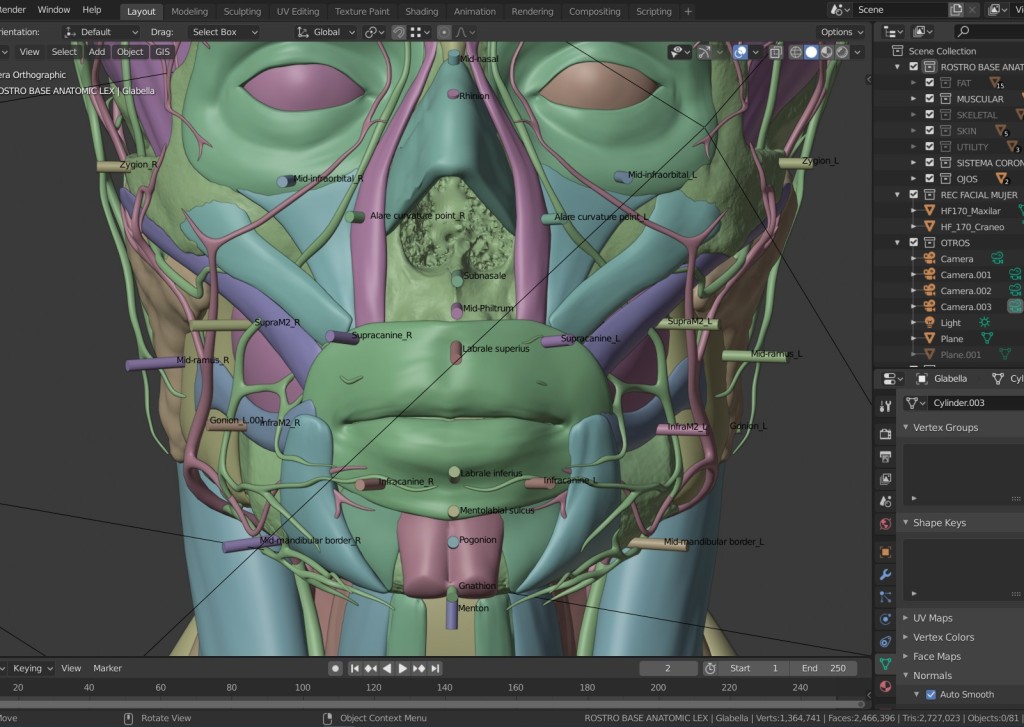Select Wireframe viewport shading mode

pos(796,52)
